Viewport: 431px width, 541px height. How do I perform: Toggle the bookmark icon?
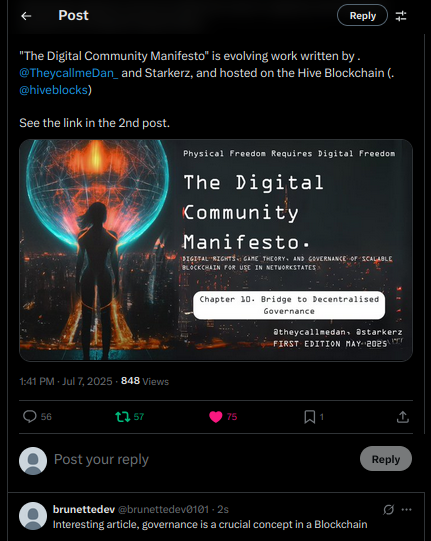(310, 417)
